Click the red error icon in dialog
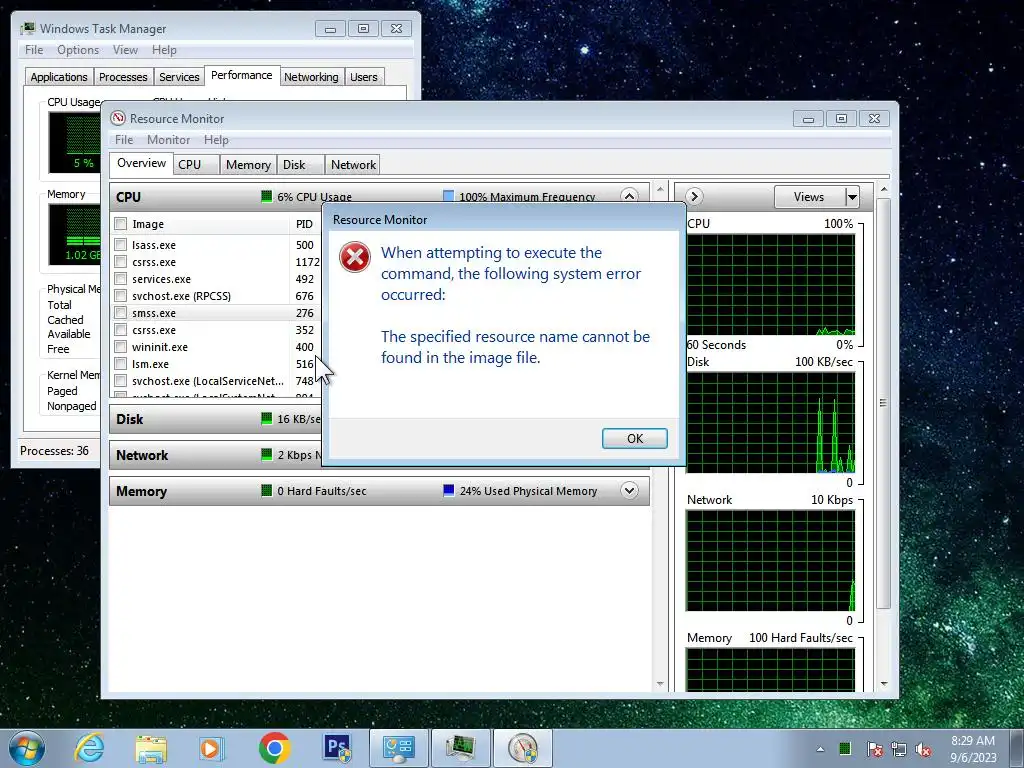The height and width of the screenshot is (768, 1024). [x=355, y=257]
